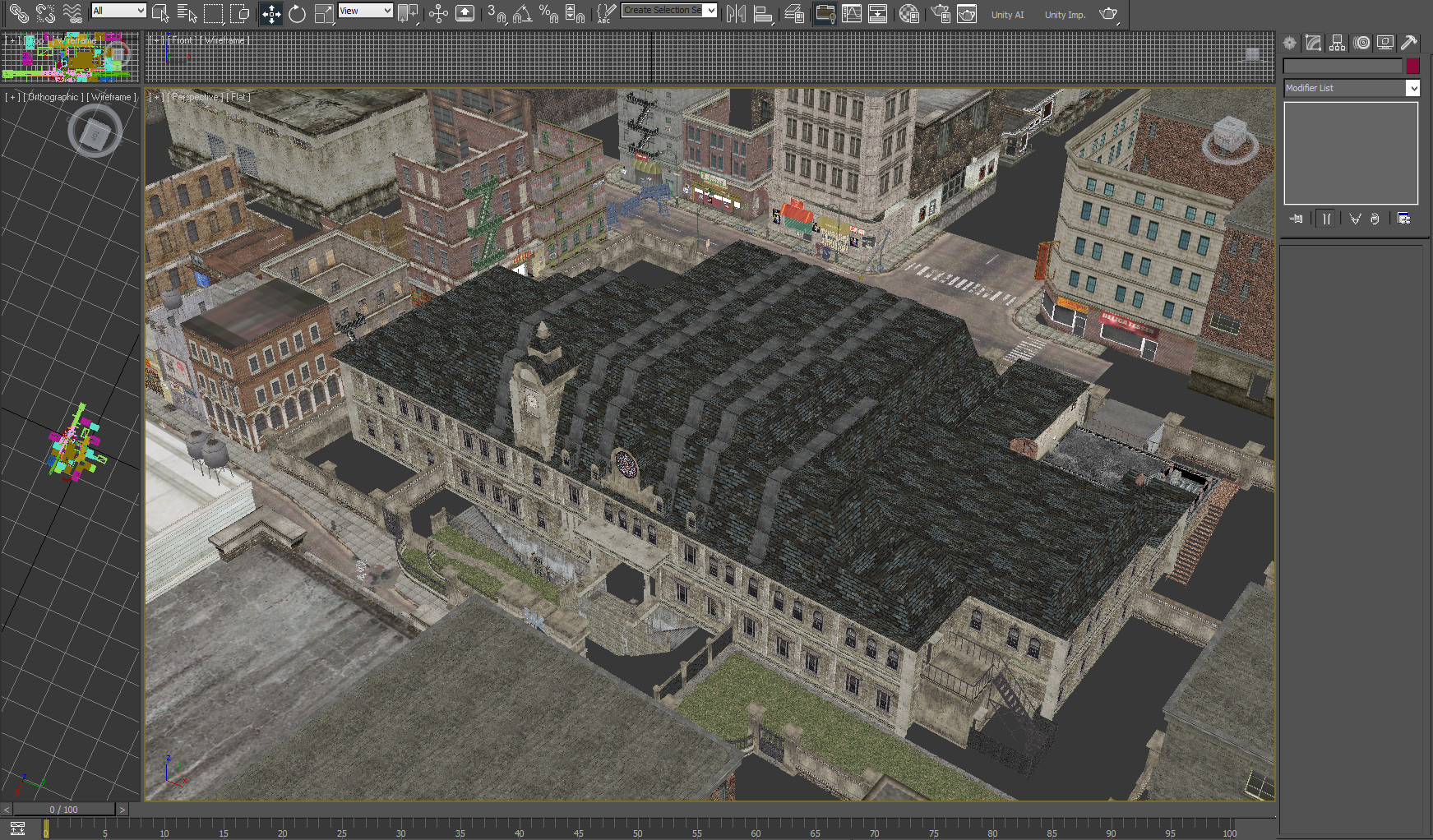Open the Schematic View icon

(x=878, y=13)
